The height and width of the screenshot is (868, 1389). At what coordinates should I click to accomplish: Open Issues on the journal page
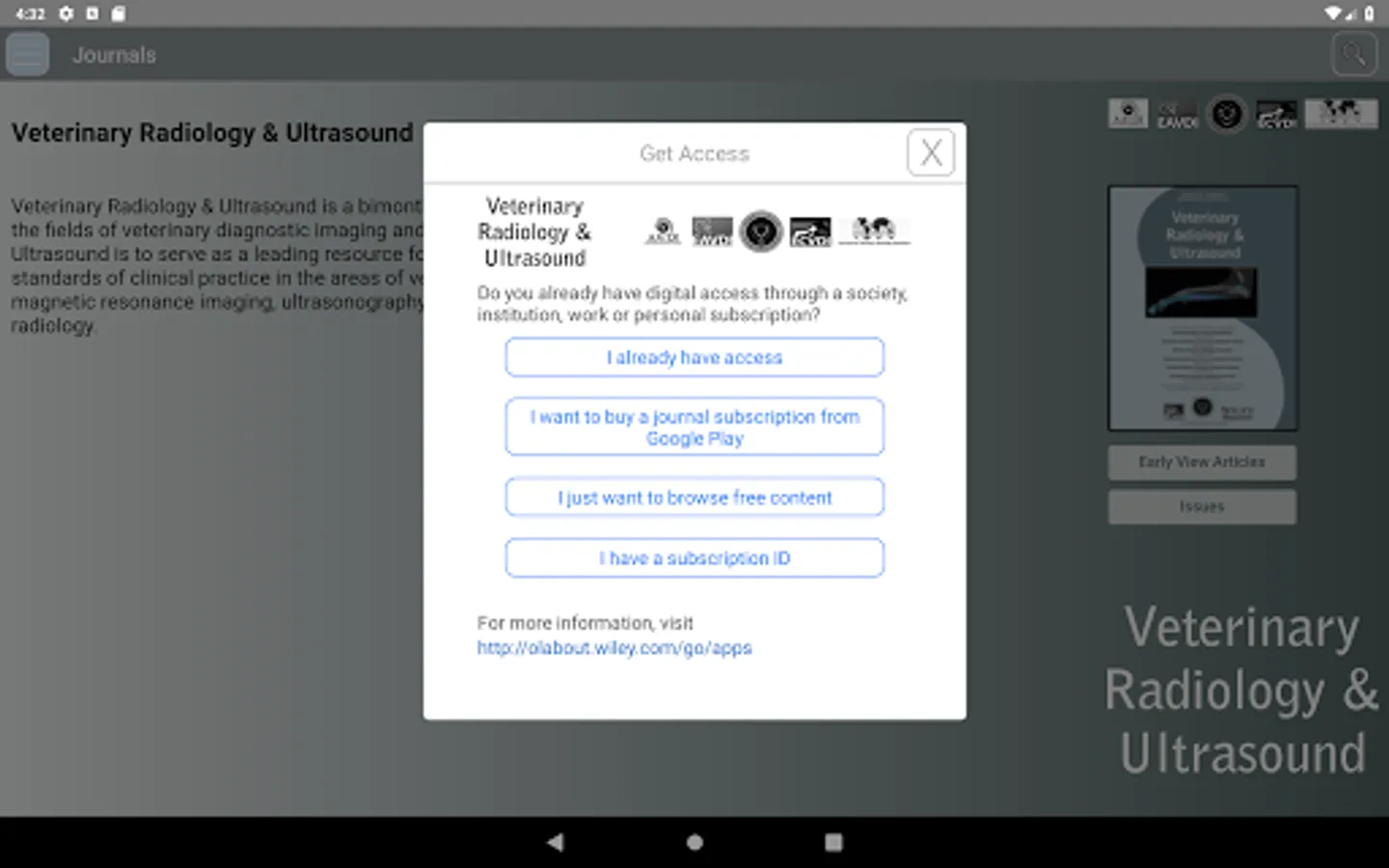click(1202, 506)
